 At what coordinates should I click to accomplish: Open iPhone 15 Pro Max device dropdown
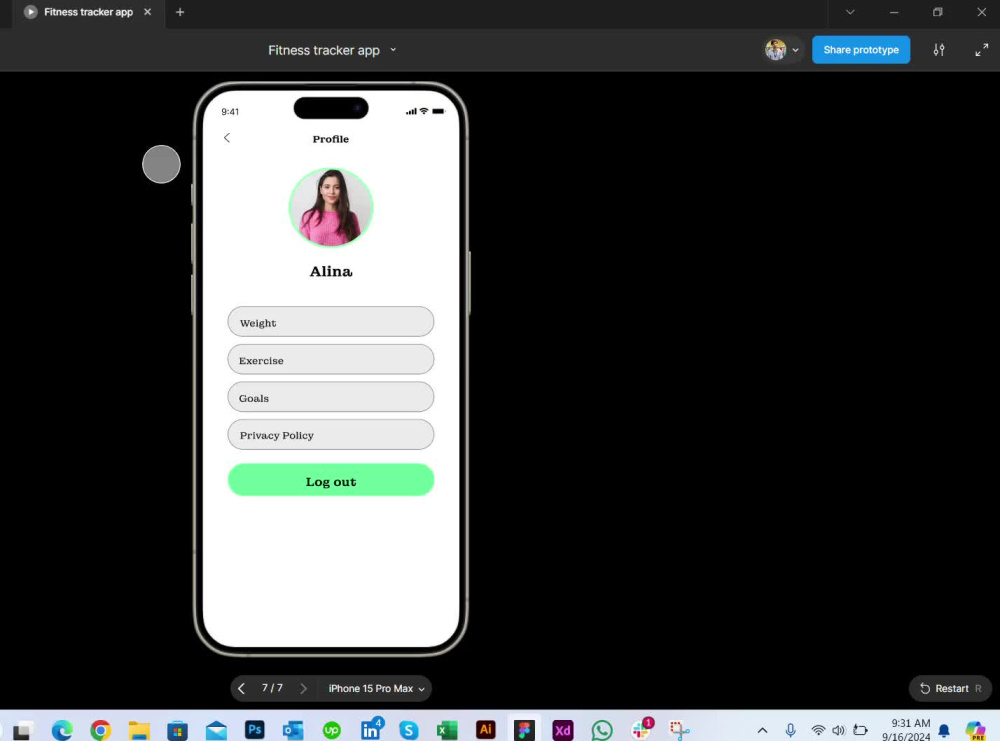click(376, 689)
